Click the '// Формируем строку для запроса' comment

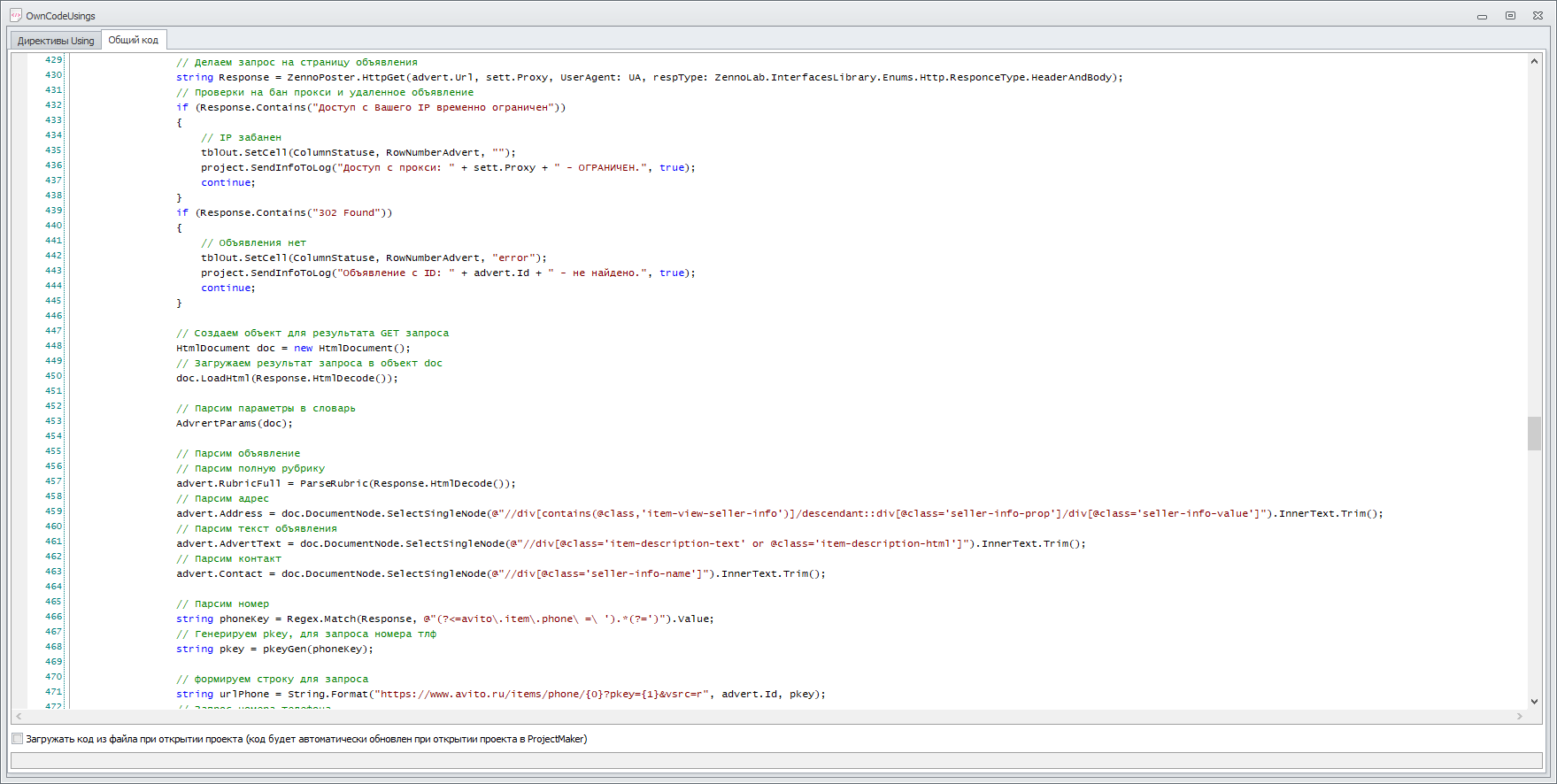272,680
